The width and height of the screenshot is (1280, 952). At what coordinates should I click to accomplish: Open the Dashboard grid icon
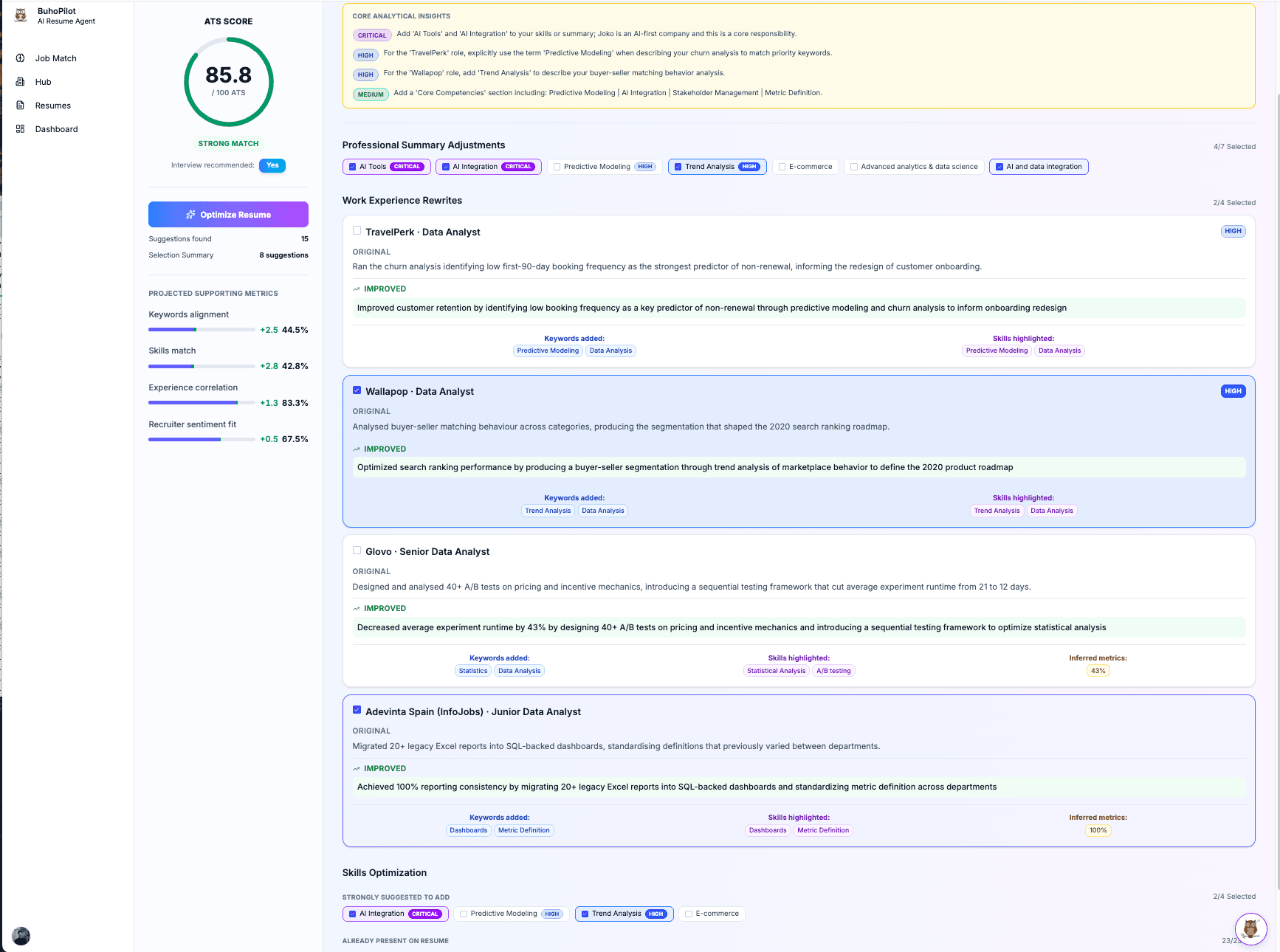coord(21,129)
